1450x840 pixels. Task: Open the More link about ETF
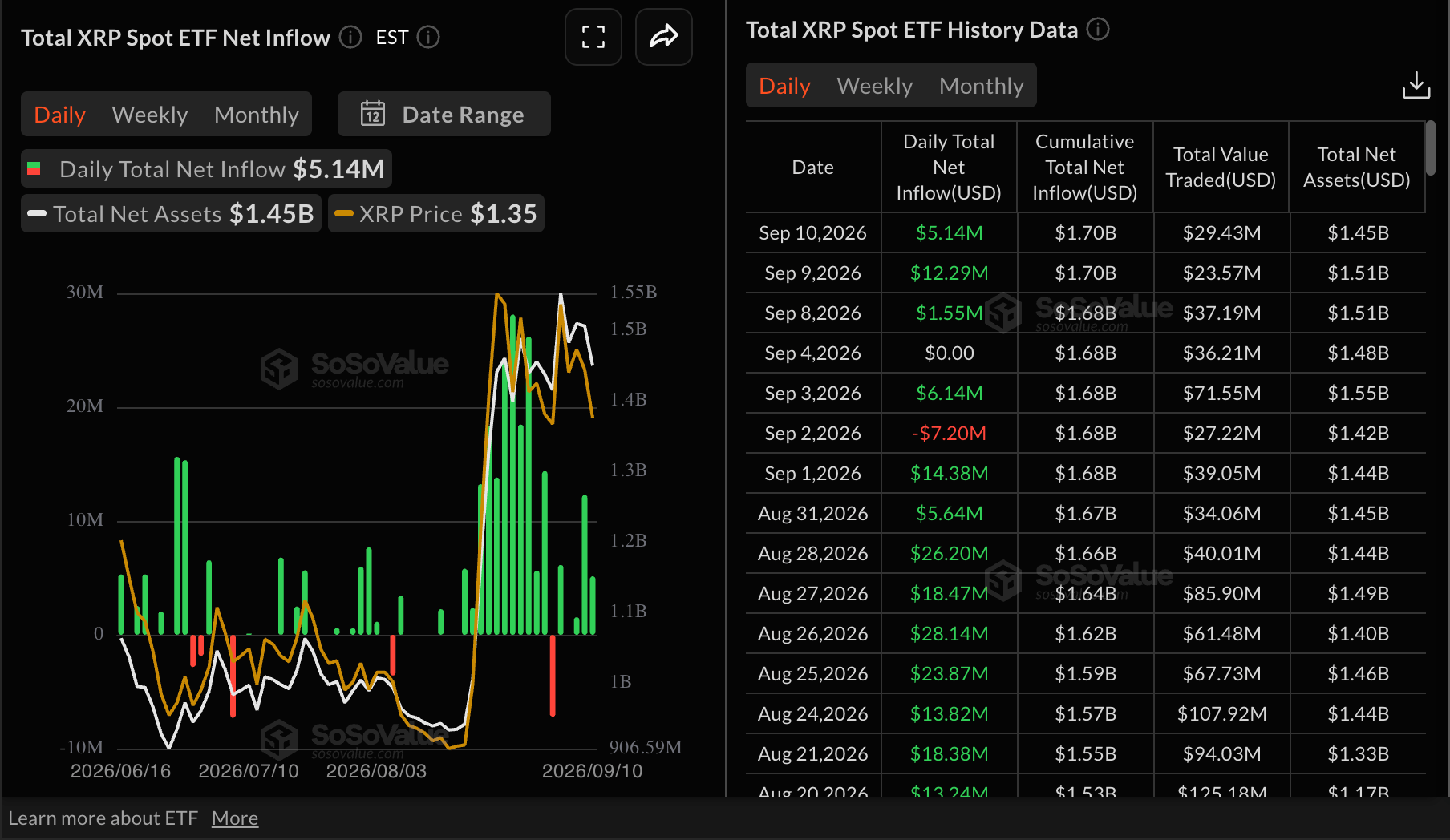click(235, 818)
